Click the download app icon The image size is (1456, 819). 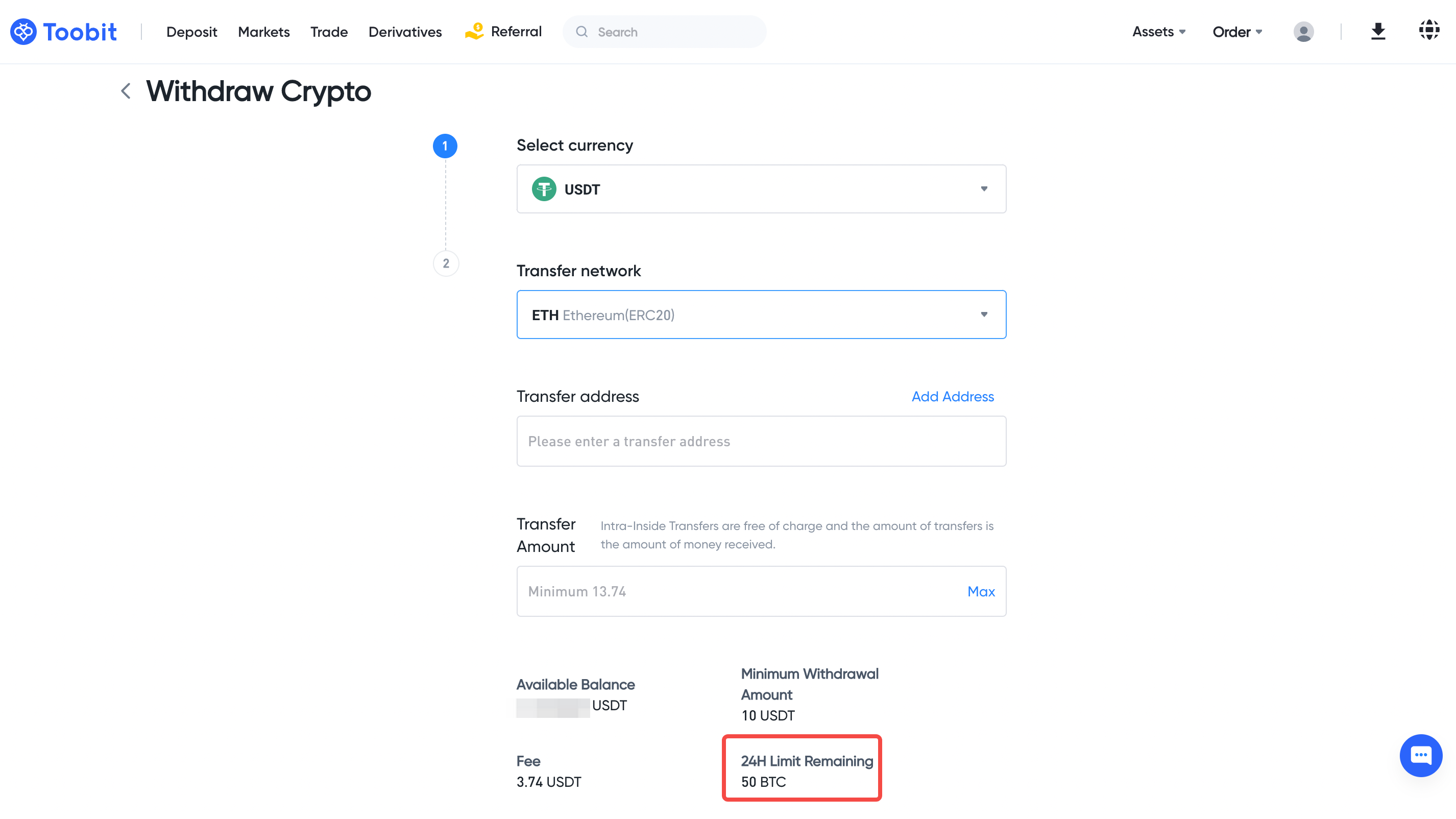click(x=1377, y=31)
